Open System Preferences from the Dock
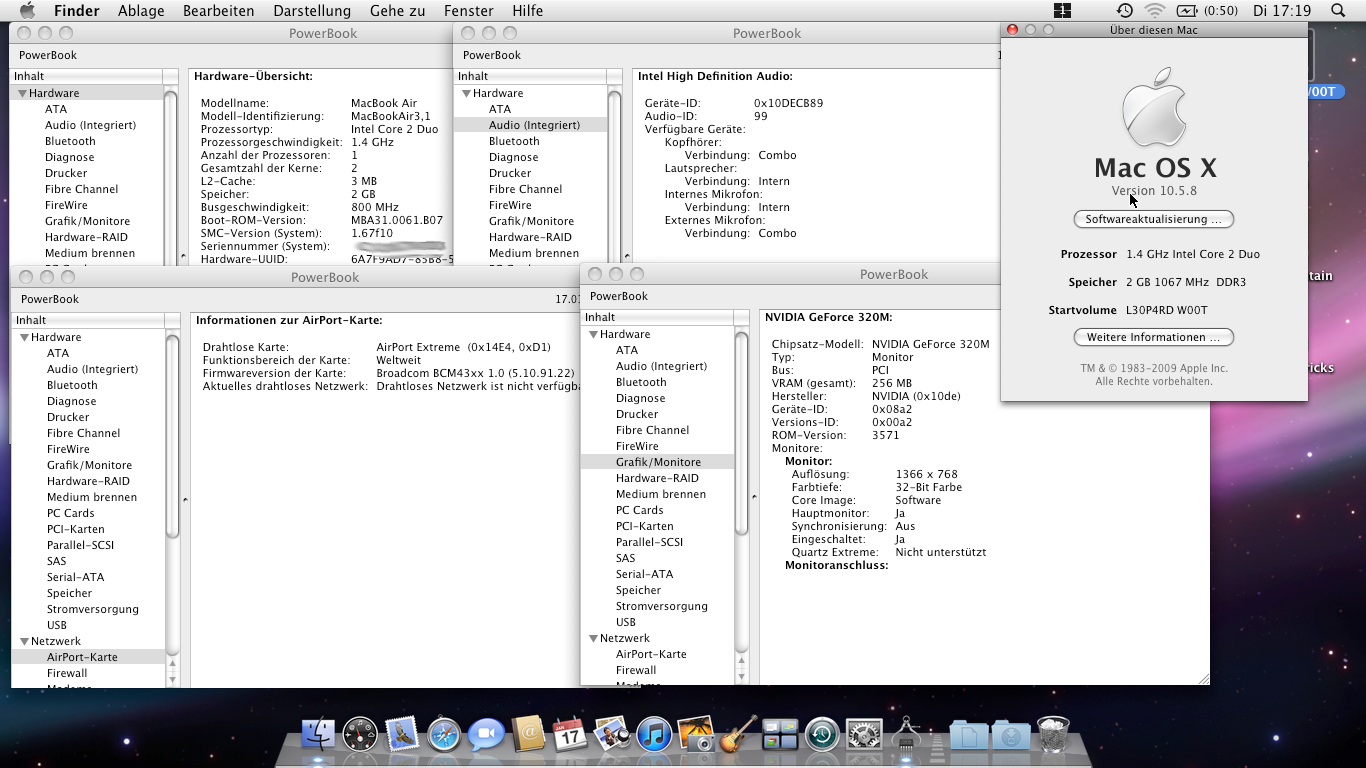 click(x=864, y=736)
